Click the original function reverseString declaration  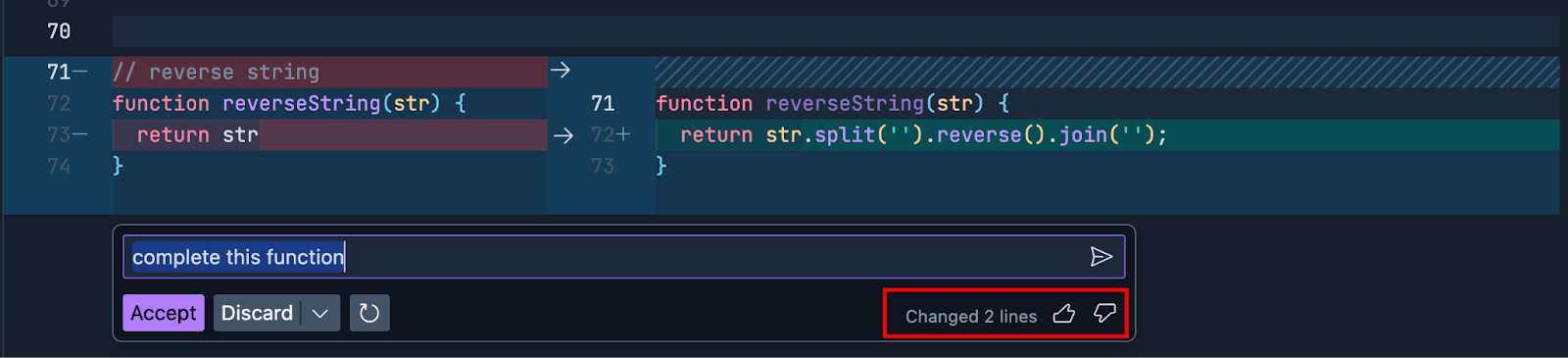[x=289, y=103]
